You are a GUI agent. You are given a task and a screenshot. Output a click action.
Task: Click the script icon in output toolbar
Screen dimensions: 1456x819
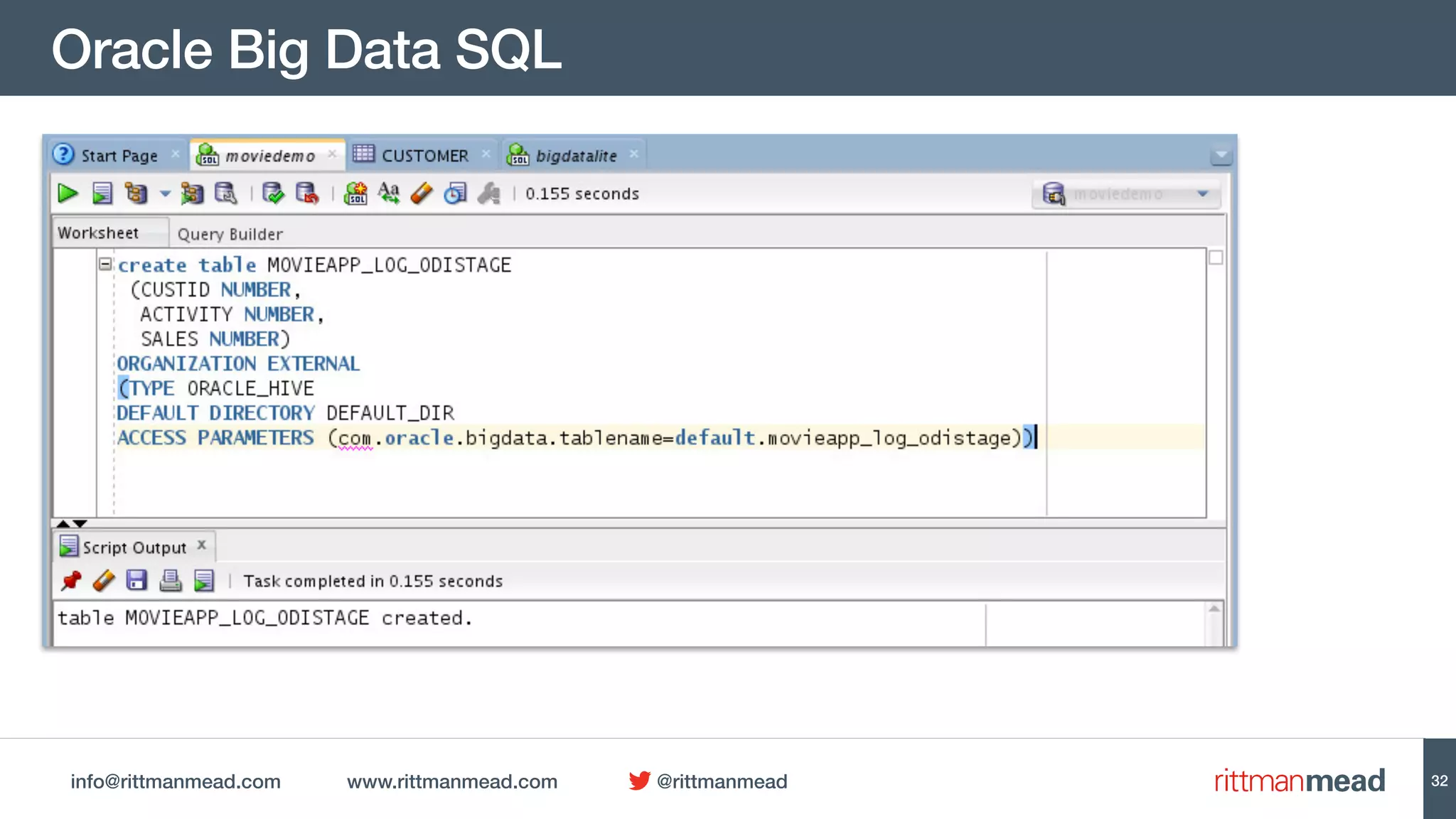(204, 581)
